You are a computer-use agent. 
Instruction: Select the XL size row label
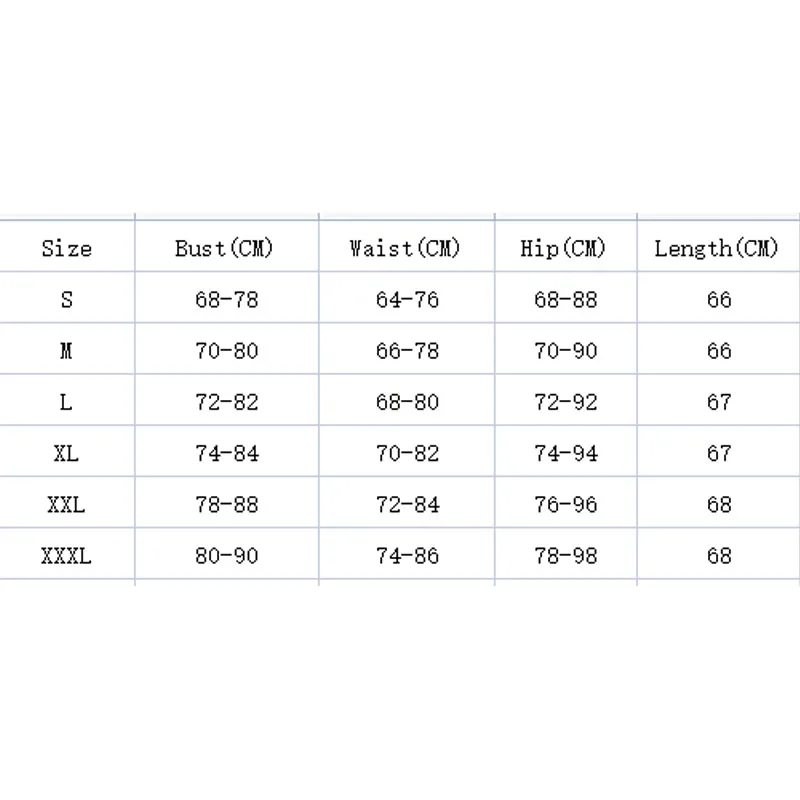tap(66, 453)
